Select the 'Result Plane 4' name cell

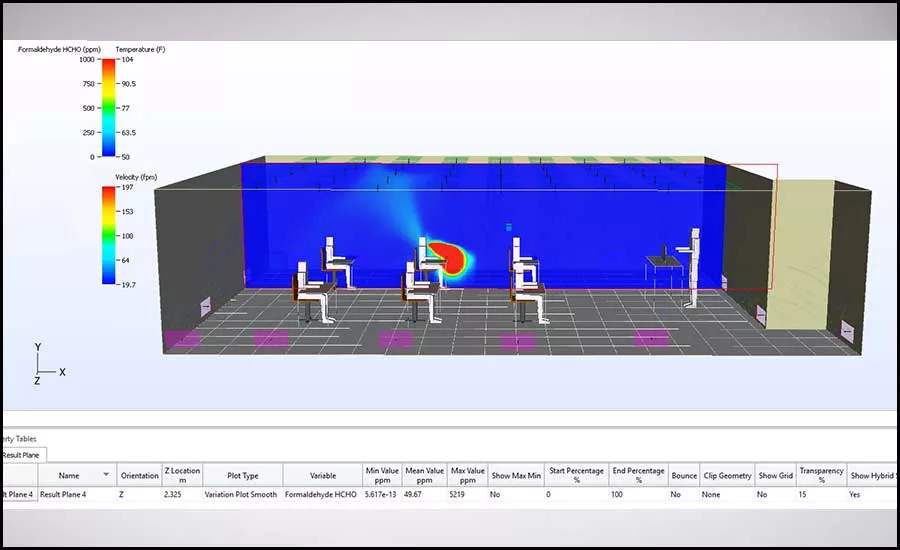[x=77, y=494]
